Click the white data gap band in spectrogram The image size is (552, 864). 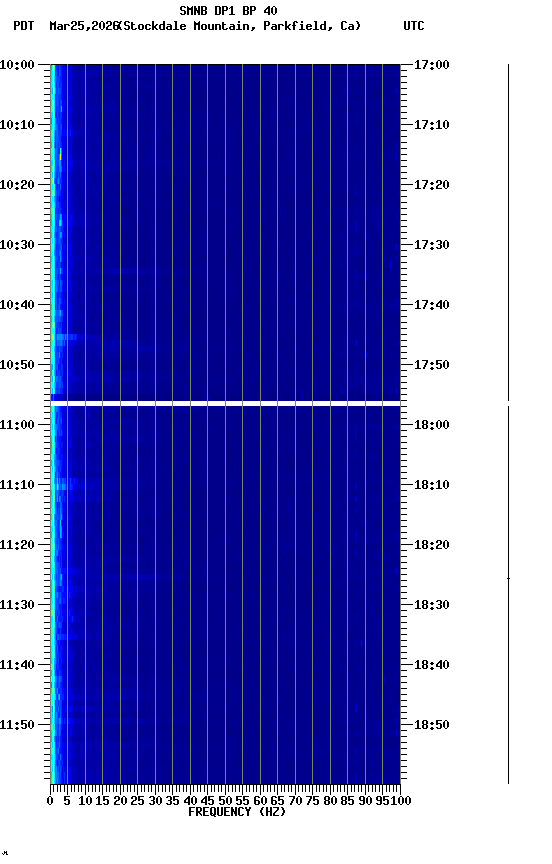(x=225, y=404)
